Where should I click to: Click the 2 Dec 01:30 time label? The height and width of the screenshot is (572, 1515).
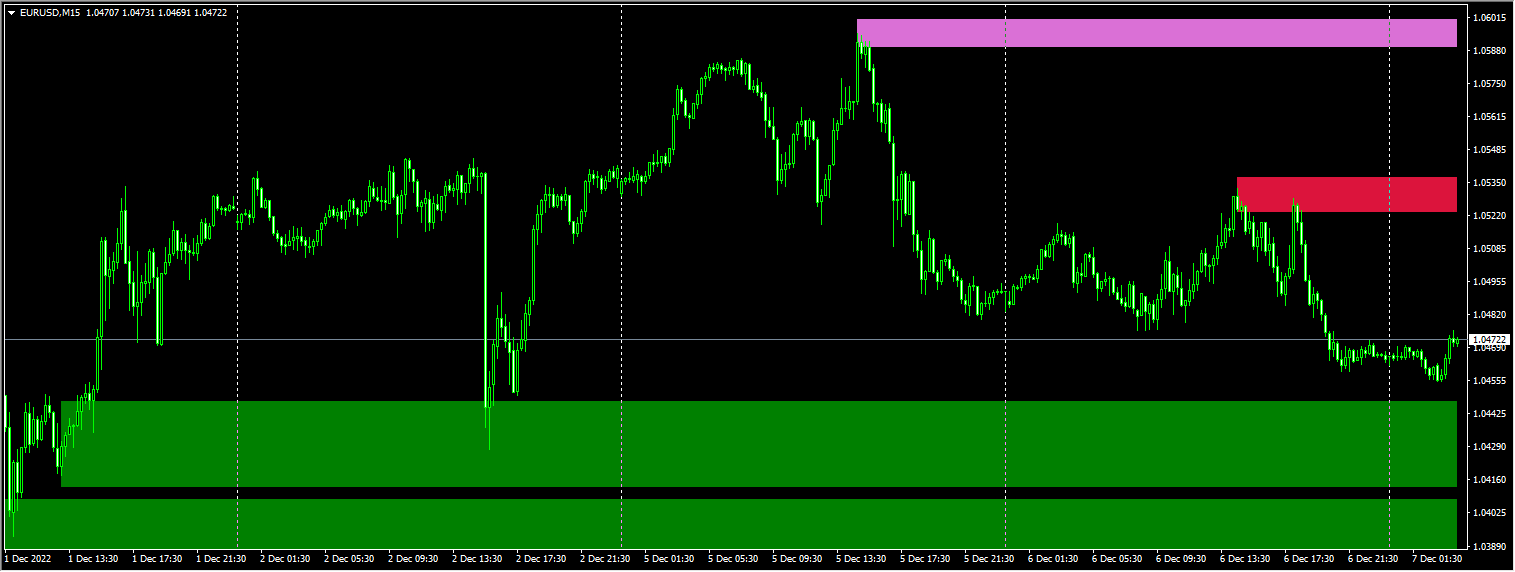[x=285, y=560]
